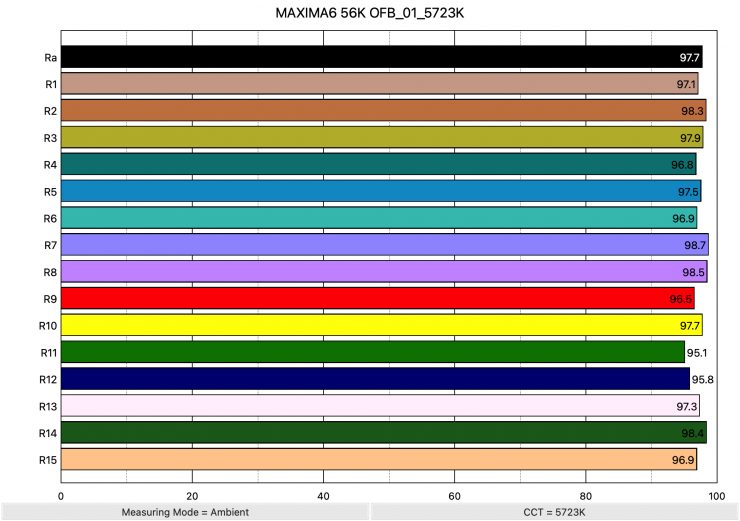Select the teal R4 bar
Viewport: 740px width, 521px height.
tap(377, 164)
